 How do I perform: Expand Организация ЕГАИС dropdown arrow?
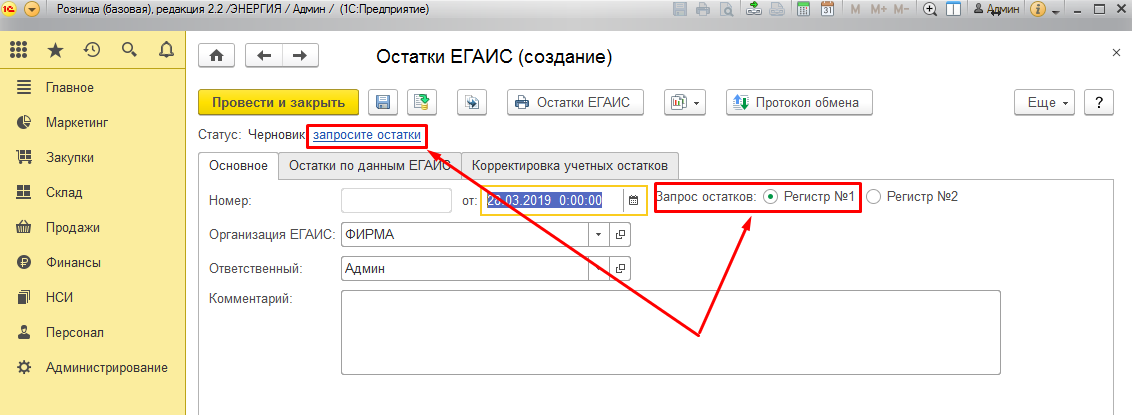[x=599, y=235]
